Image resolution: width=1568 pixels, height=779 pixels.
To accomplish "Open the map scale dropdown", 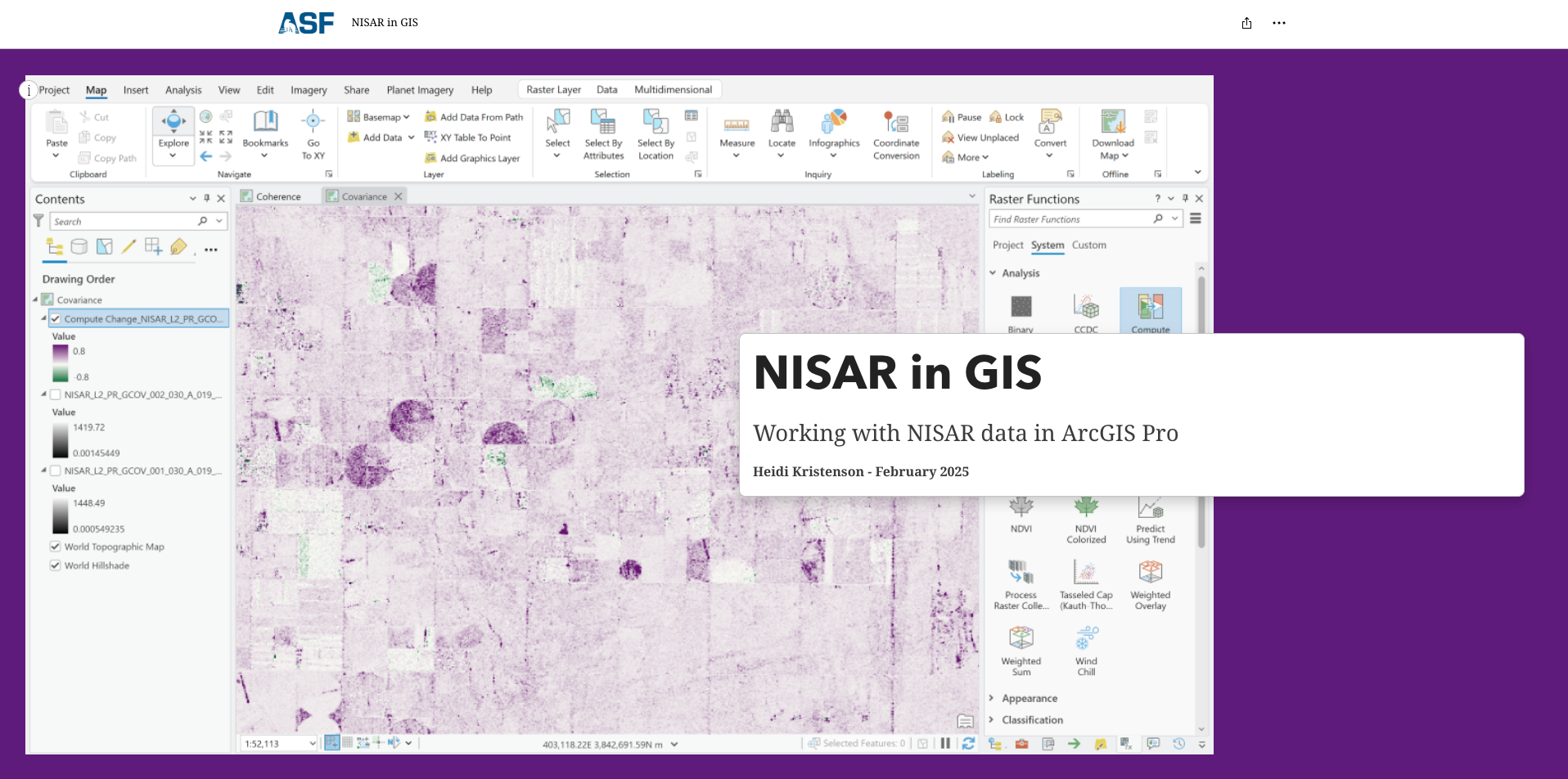I will [x=312, y=743].
